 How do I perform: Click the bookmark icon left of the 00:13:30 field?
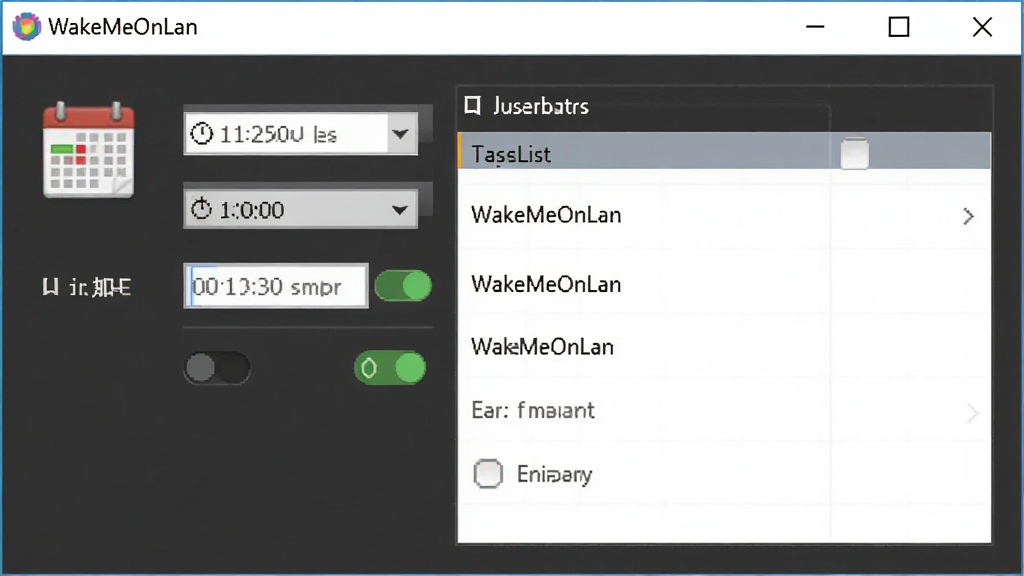[x=50, y=287]
